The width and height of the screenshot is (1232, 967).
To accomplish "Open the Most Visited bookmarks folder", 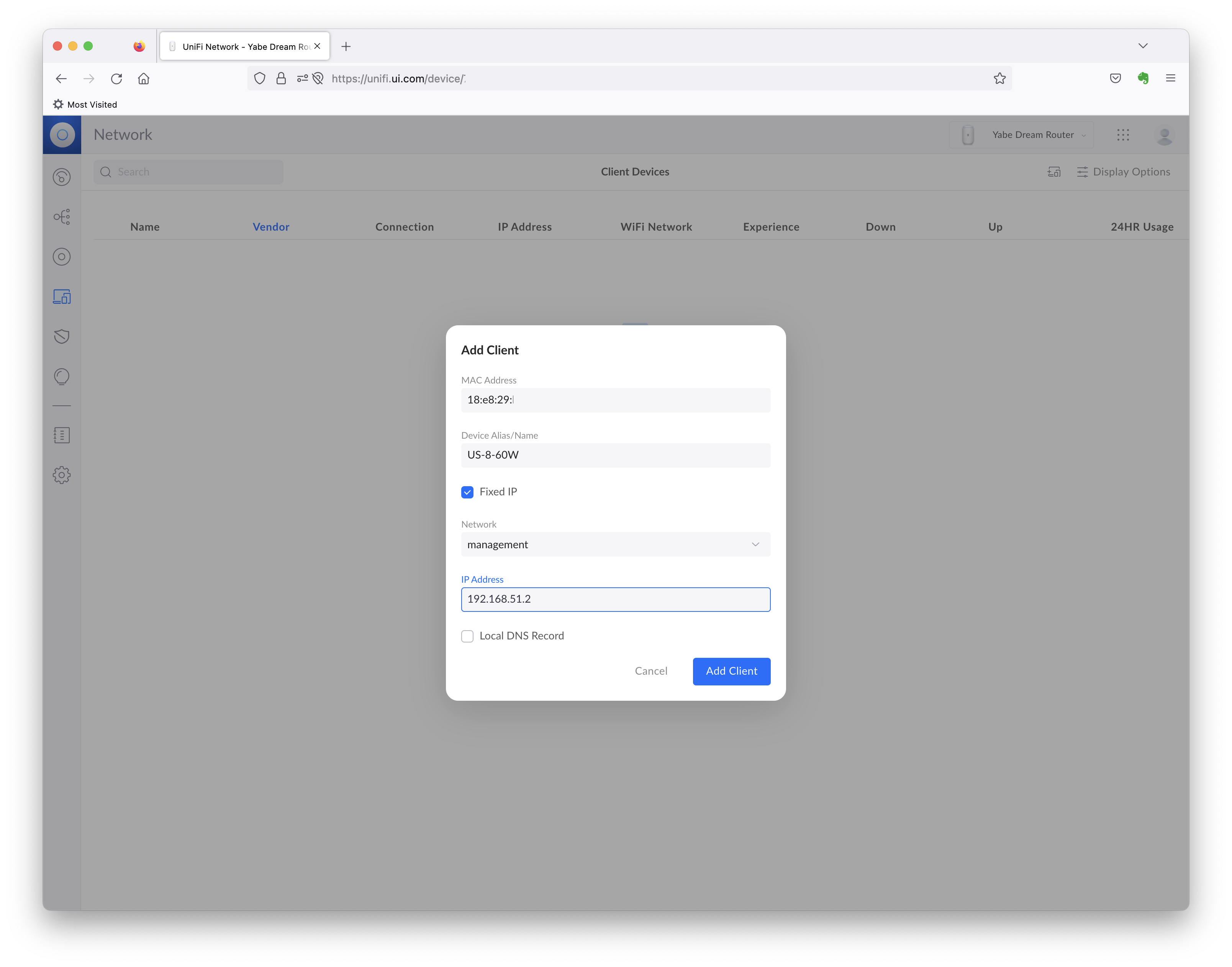I will (x=85, y=105).
